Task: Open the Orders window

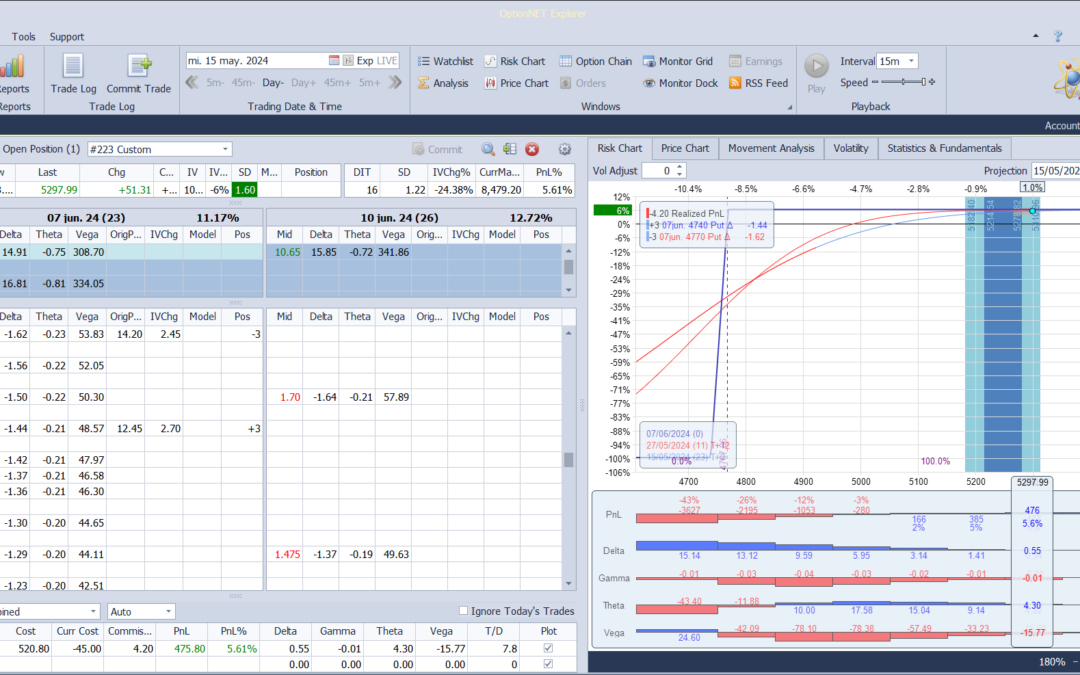Action: 583,83
